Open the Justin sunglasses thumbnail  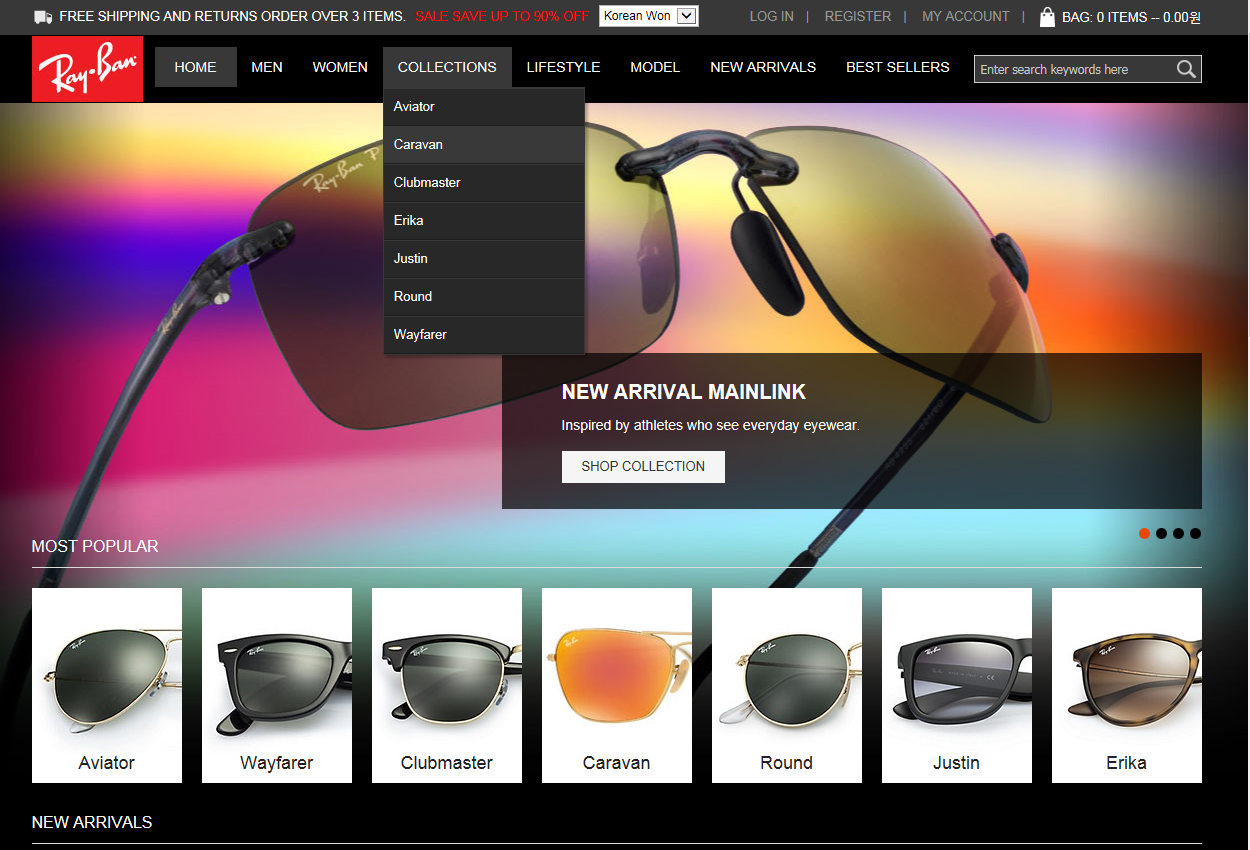click(x=957, y=685)
